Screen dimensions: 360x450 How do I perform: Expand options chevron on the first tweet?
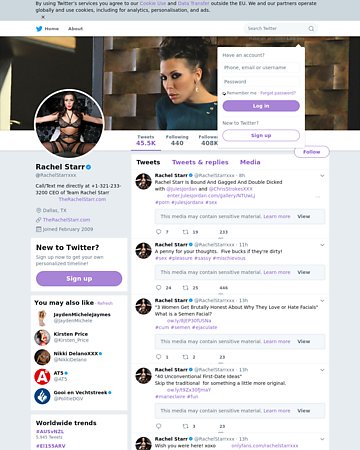[322, 176]
